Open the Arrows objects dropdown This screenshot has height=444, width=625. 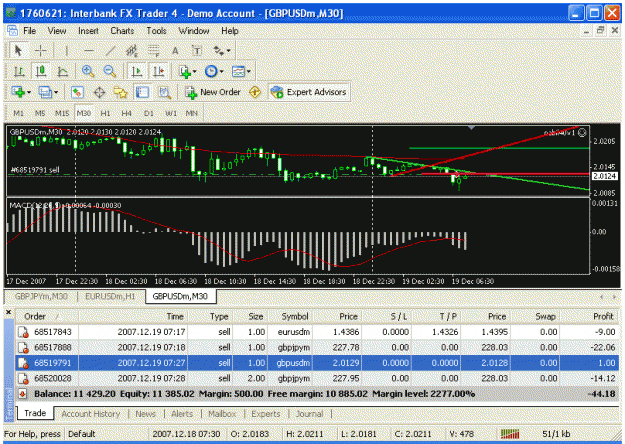(222, 51)
